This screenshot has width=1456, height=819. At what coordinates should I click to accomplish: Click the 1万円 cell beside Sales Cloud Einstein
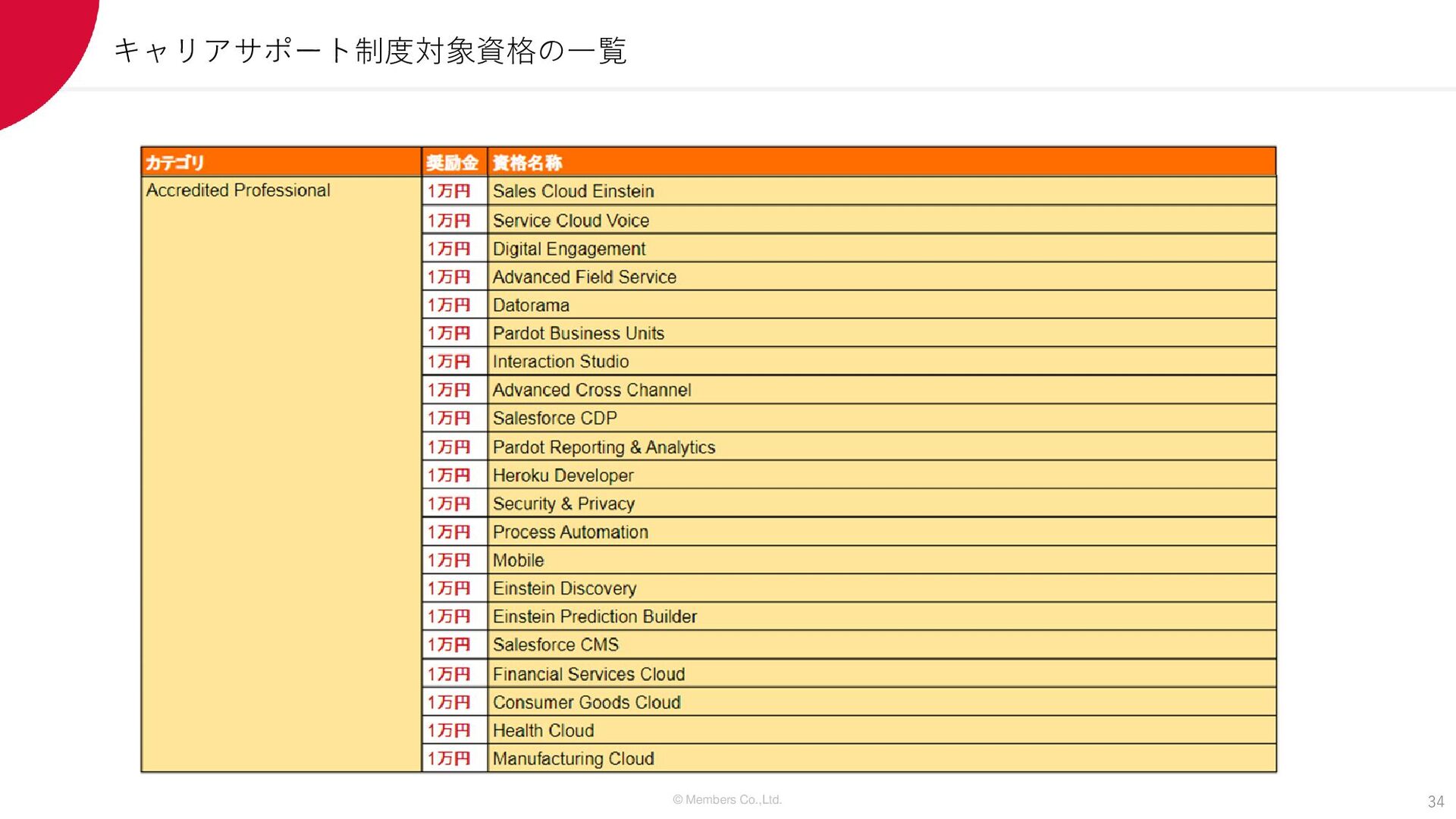tap(454, 191)
